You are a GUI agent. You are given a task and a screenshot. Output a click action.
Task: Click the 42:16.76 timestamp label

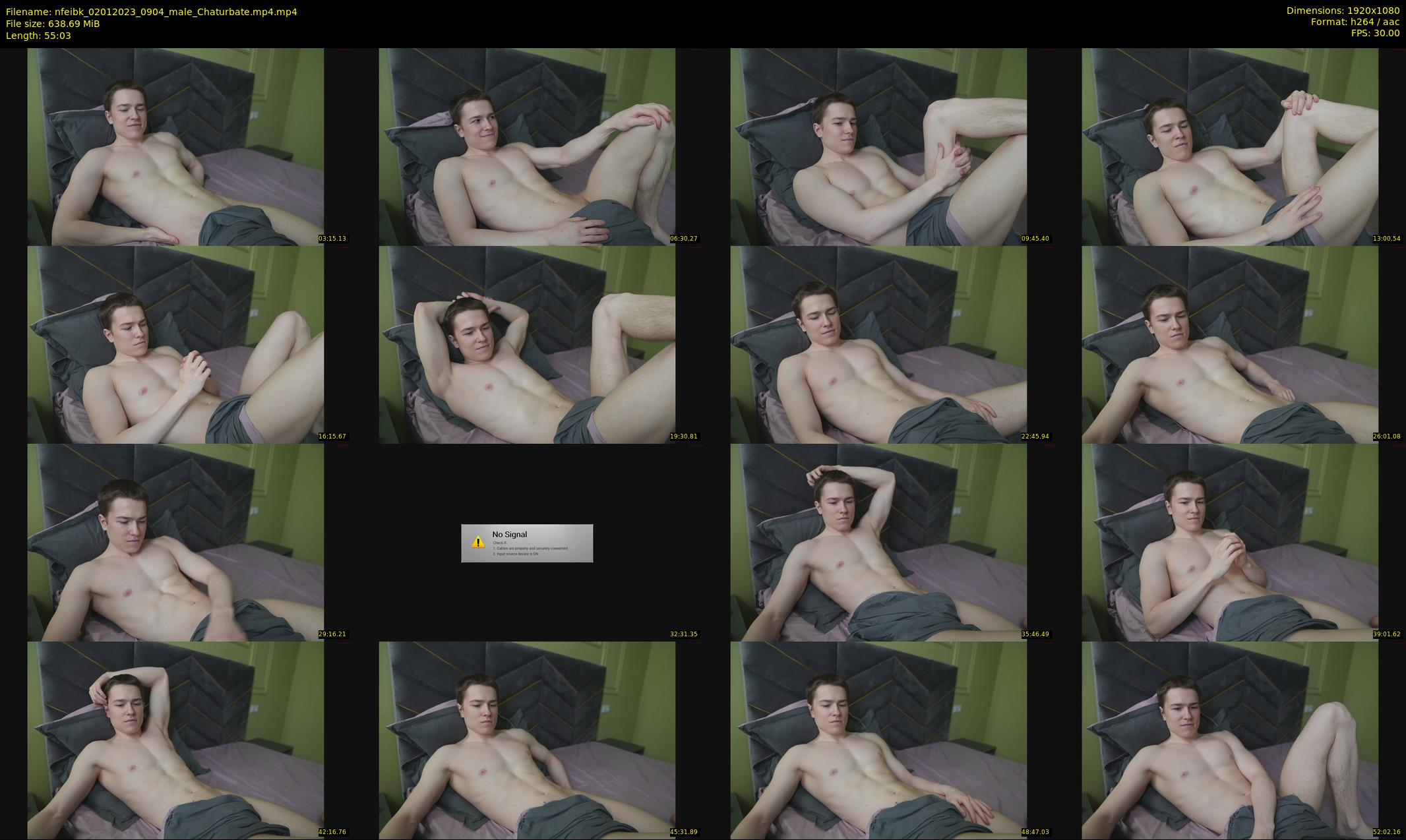[332, 832]
